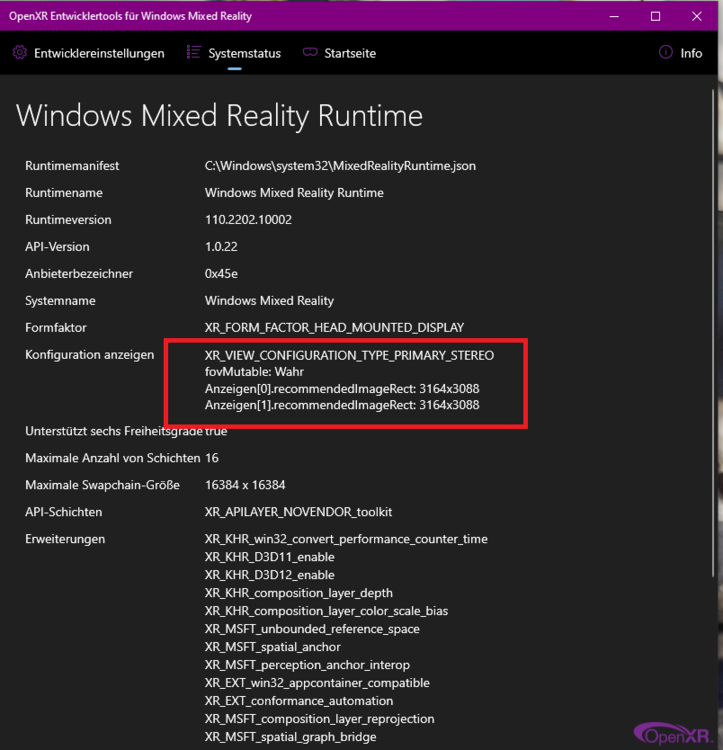Viewport: 723px width, 750px height.
Task: Click the window title OpenXR Entwicklertools
Action: (130, 16)
